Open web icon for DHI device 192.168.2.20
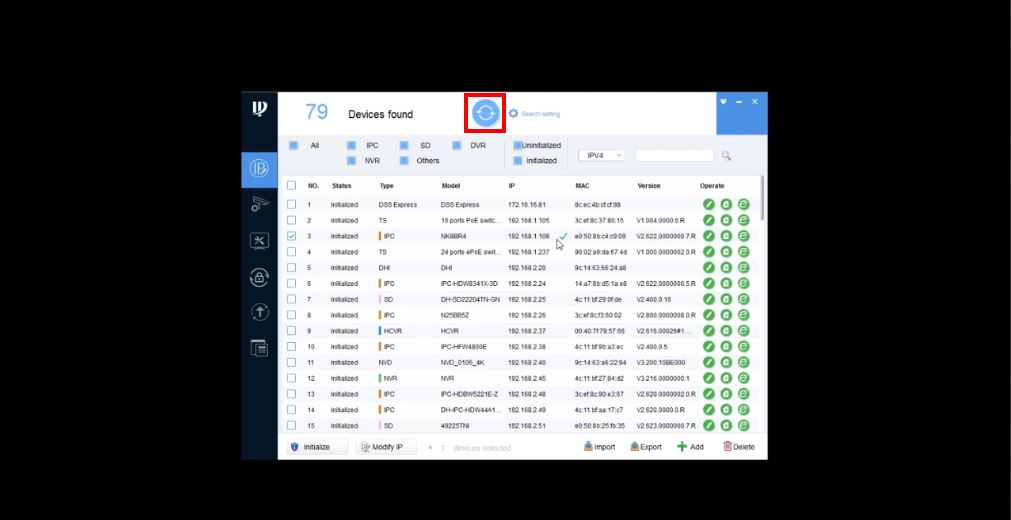1011x520 pixels. tap(743, 267)
